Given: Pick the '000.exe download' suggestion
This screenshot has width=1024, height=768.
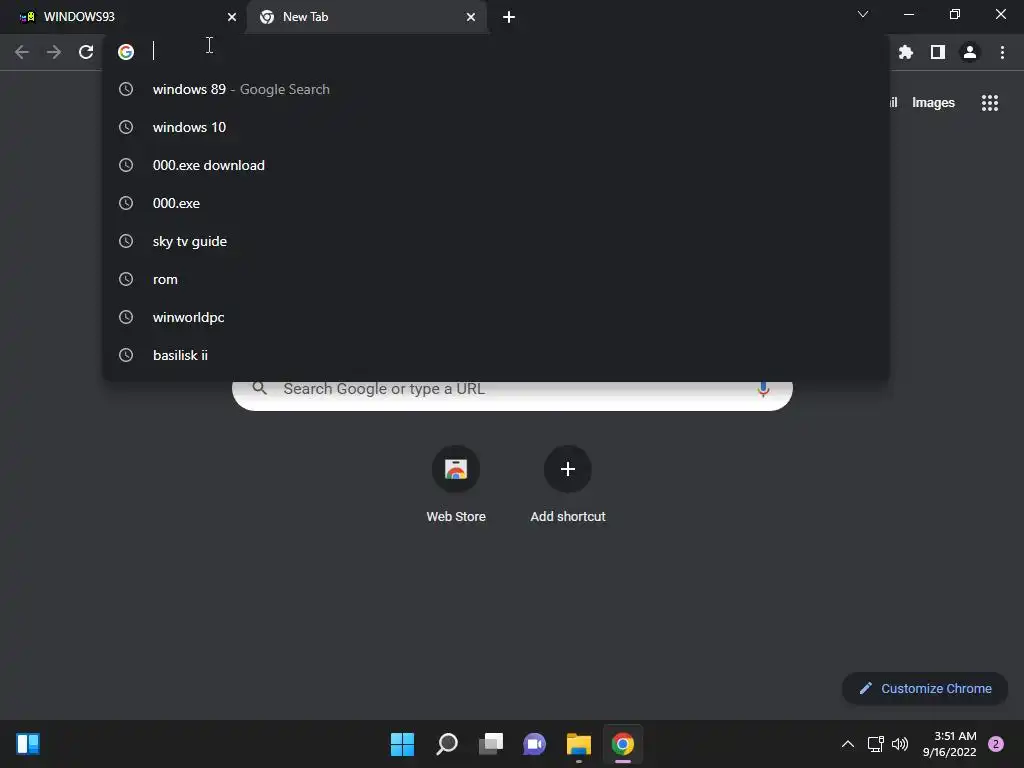Looking at the screenshot, I should [496, 165].
